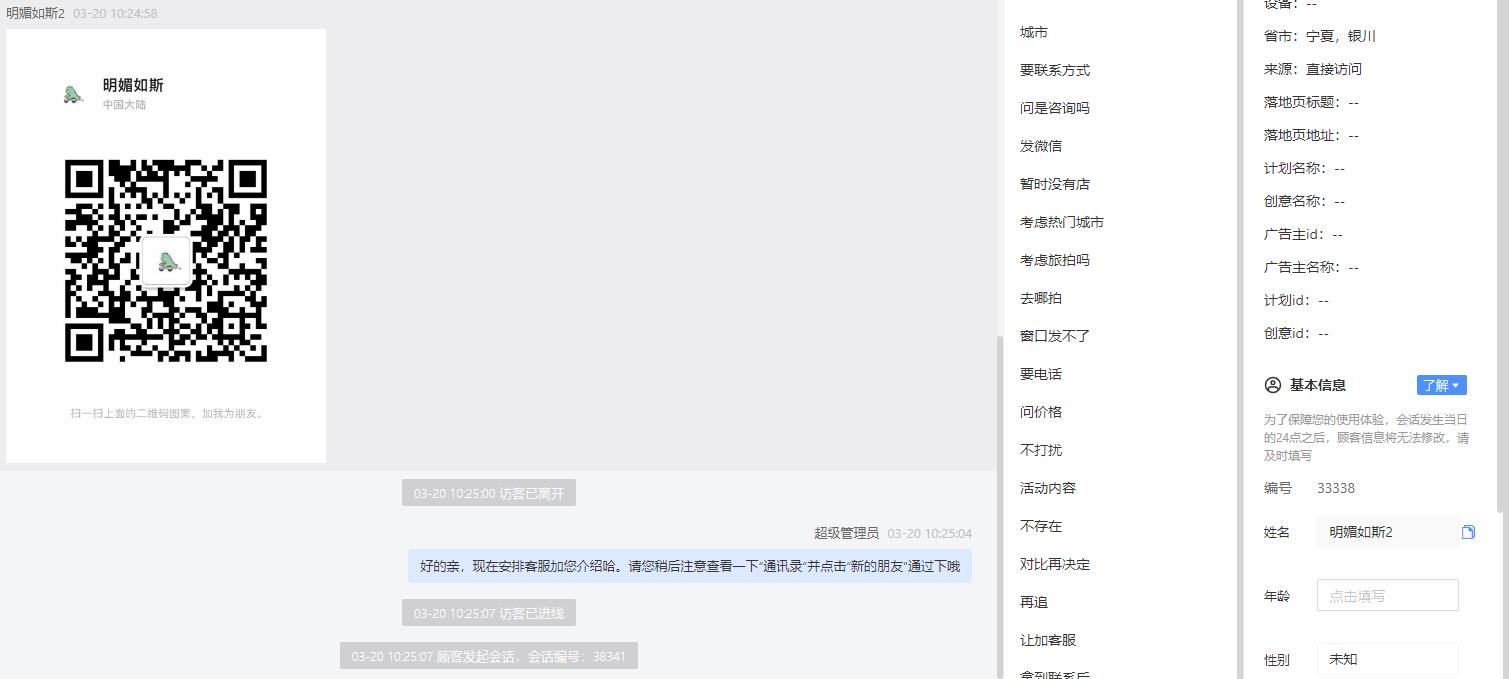The image size is (1509, 679).
Task: Click the person icon beside 基本信息
Action: 1273,385
